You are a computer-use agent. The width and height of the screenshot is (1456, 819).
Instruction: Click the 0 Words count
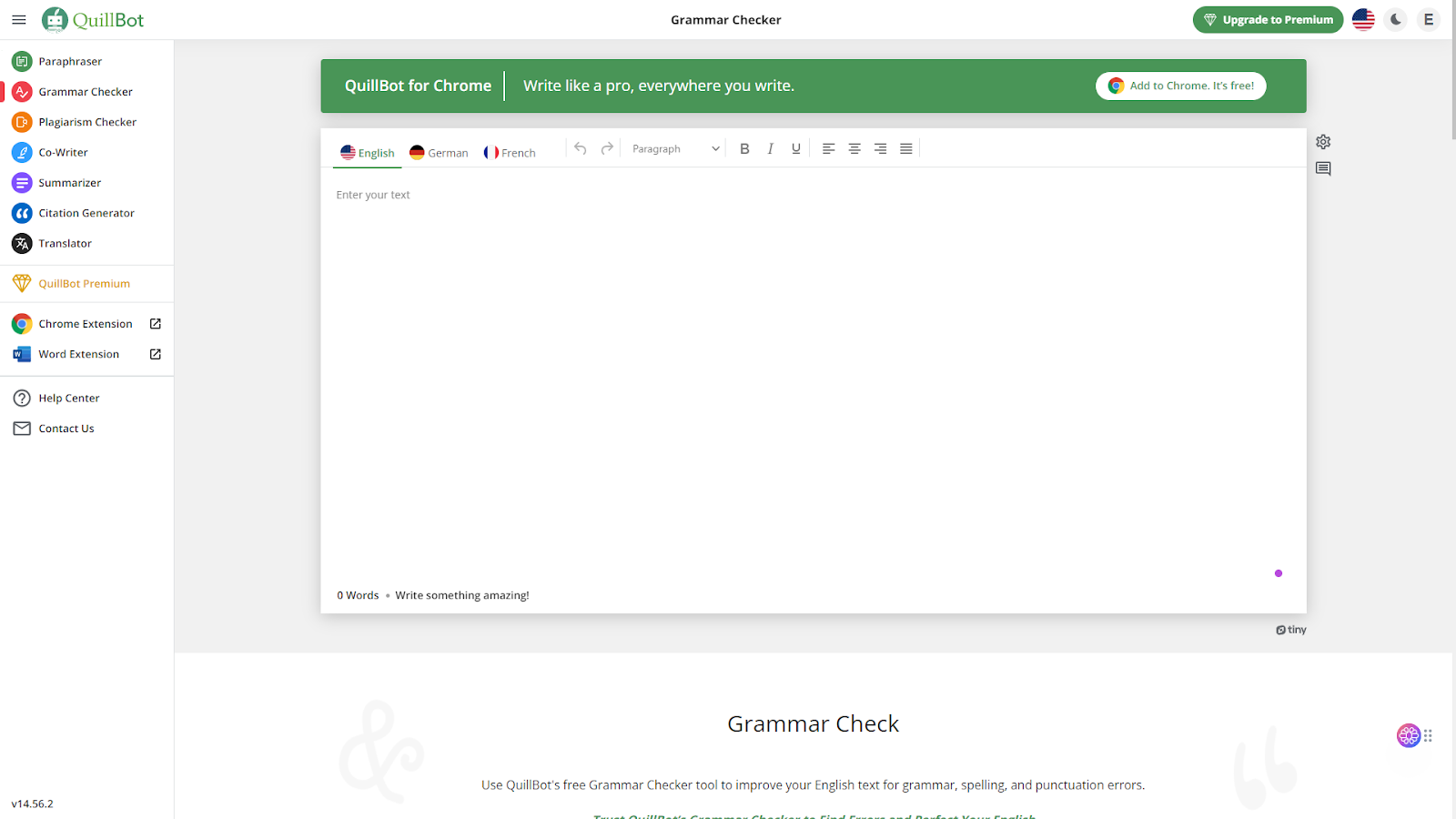pos(358,595)
